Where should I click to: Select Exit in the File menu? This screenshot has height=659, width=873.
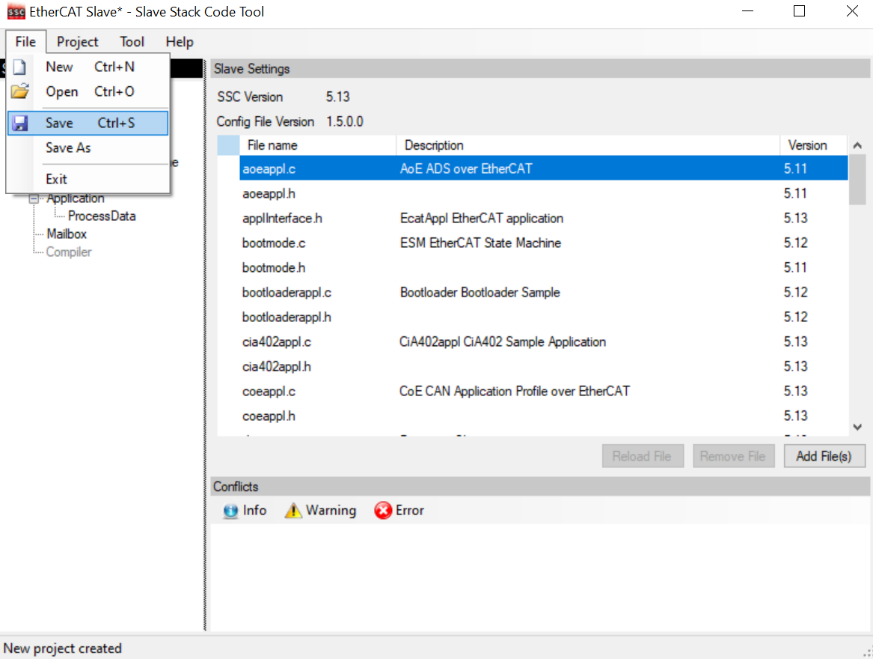[x=56, y=179]
